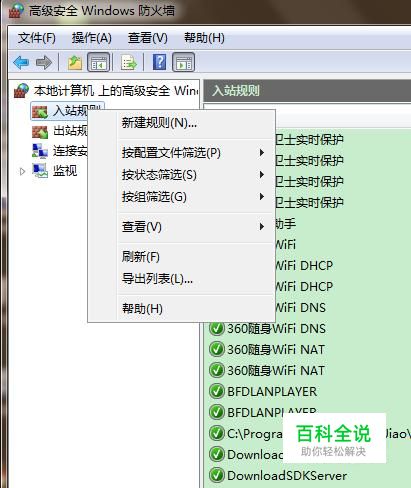Click the 监视 monitor icon
Image resolution: width=411 pixels, height=488 pixels.
pyautogui.click(x=40, y=171)
